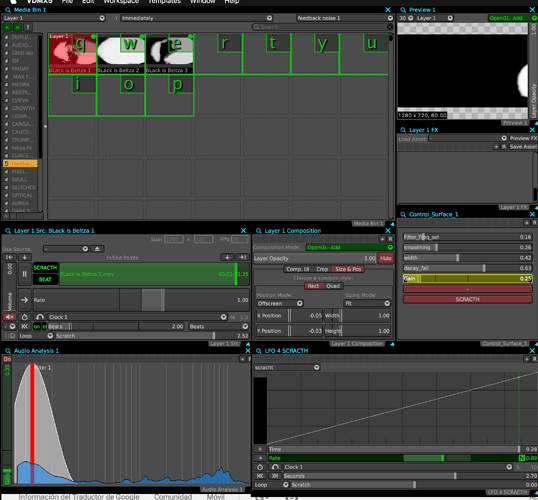Click the Preview 1 magnifier inspector icon

click(403, 10)
